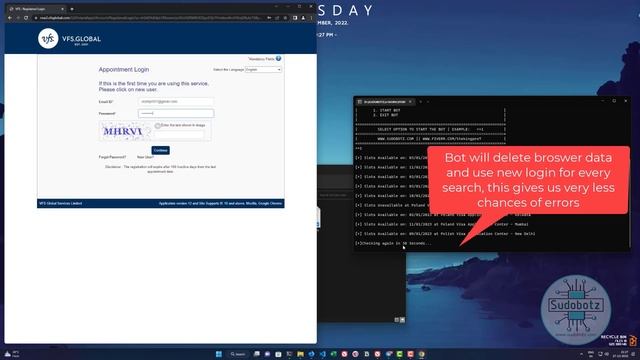This screenshot has height=360, width=640.
Task: Open File Explorer from the taskbar
Action: click(x=300, y=354)
